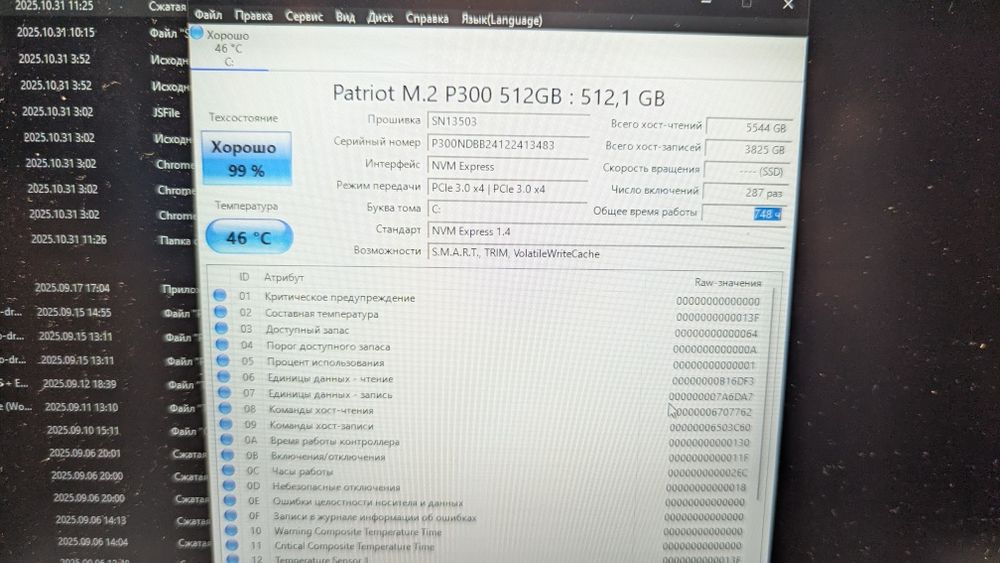Click status icon for Порог доступного запаса
Screen dimensions: 1000x563
click(222, 344)
